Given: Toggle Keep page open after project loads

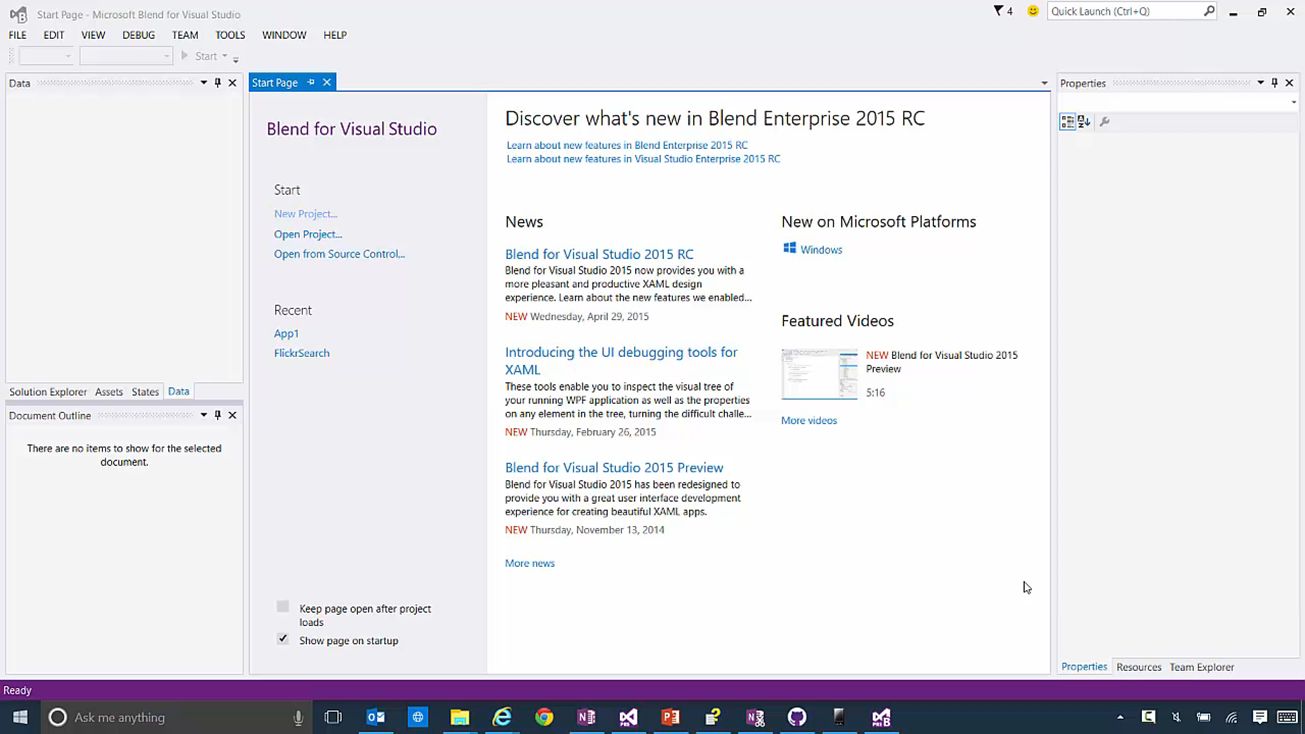Looking at the screenshot, I should point(283,607).
